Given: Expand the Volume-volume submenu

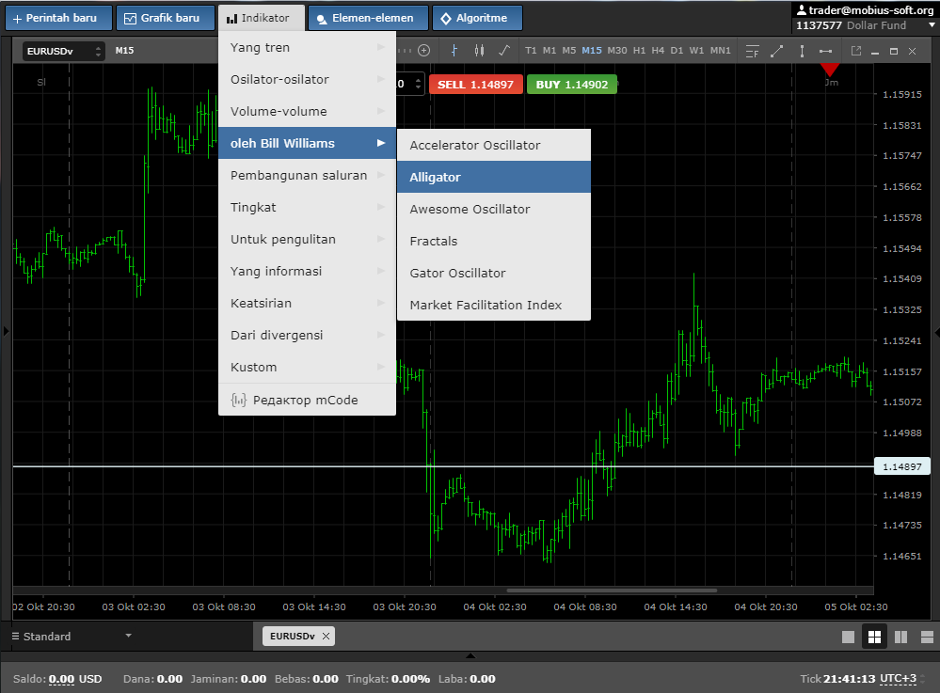Looking at the screenshot, I should point(307,111).
